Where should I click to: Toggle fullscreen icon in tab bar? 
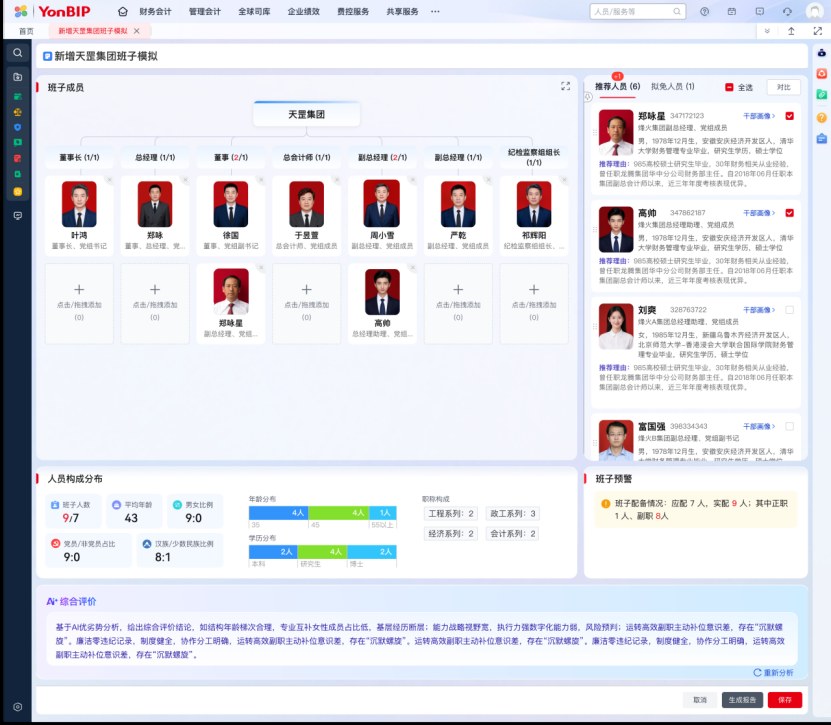coord(817,31)
